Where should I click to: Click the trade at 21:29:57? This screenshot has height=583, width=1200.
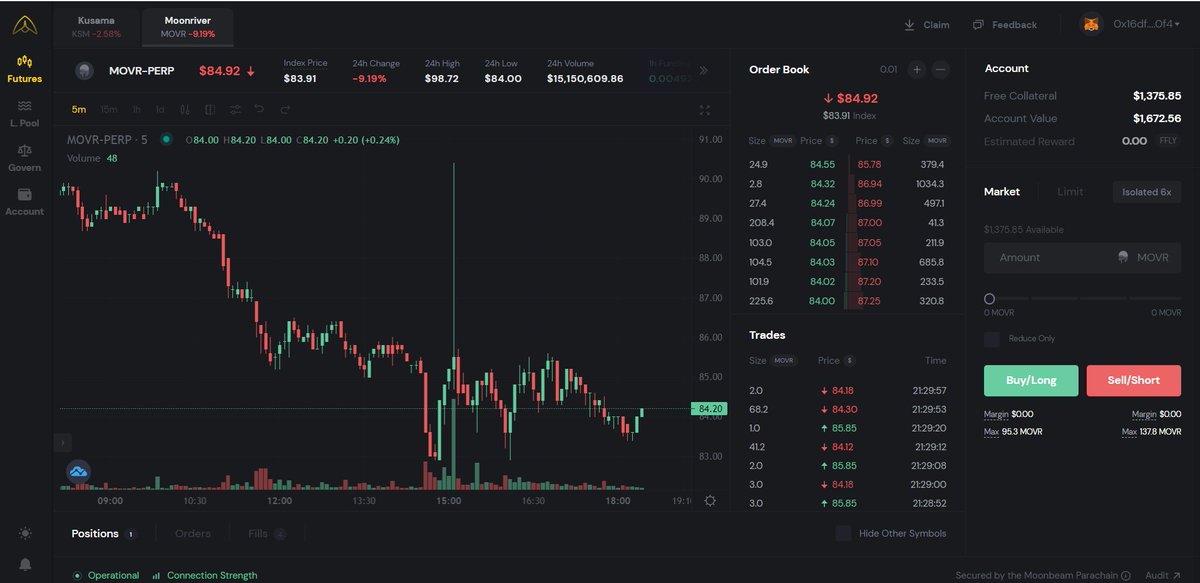click(x=847, y=391)
